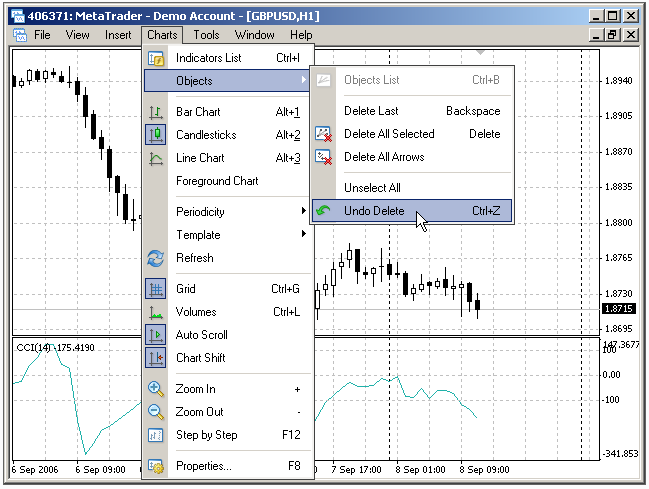The height and width of the screenshot is (489, 649).
Task: Expand the Objects submenu arrow
Action: coord(304,79)
